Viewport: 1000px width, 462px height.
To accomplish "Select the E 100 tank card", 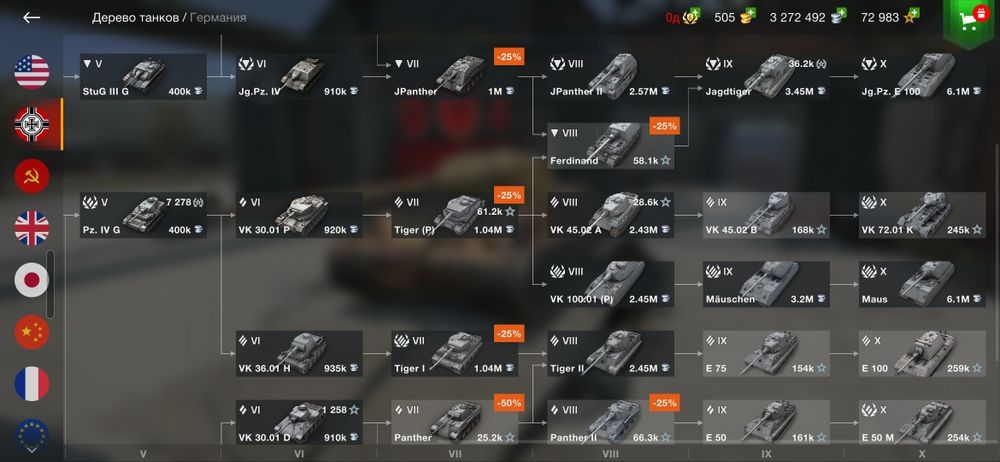I will click(922, 354).
